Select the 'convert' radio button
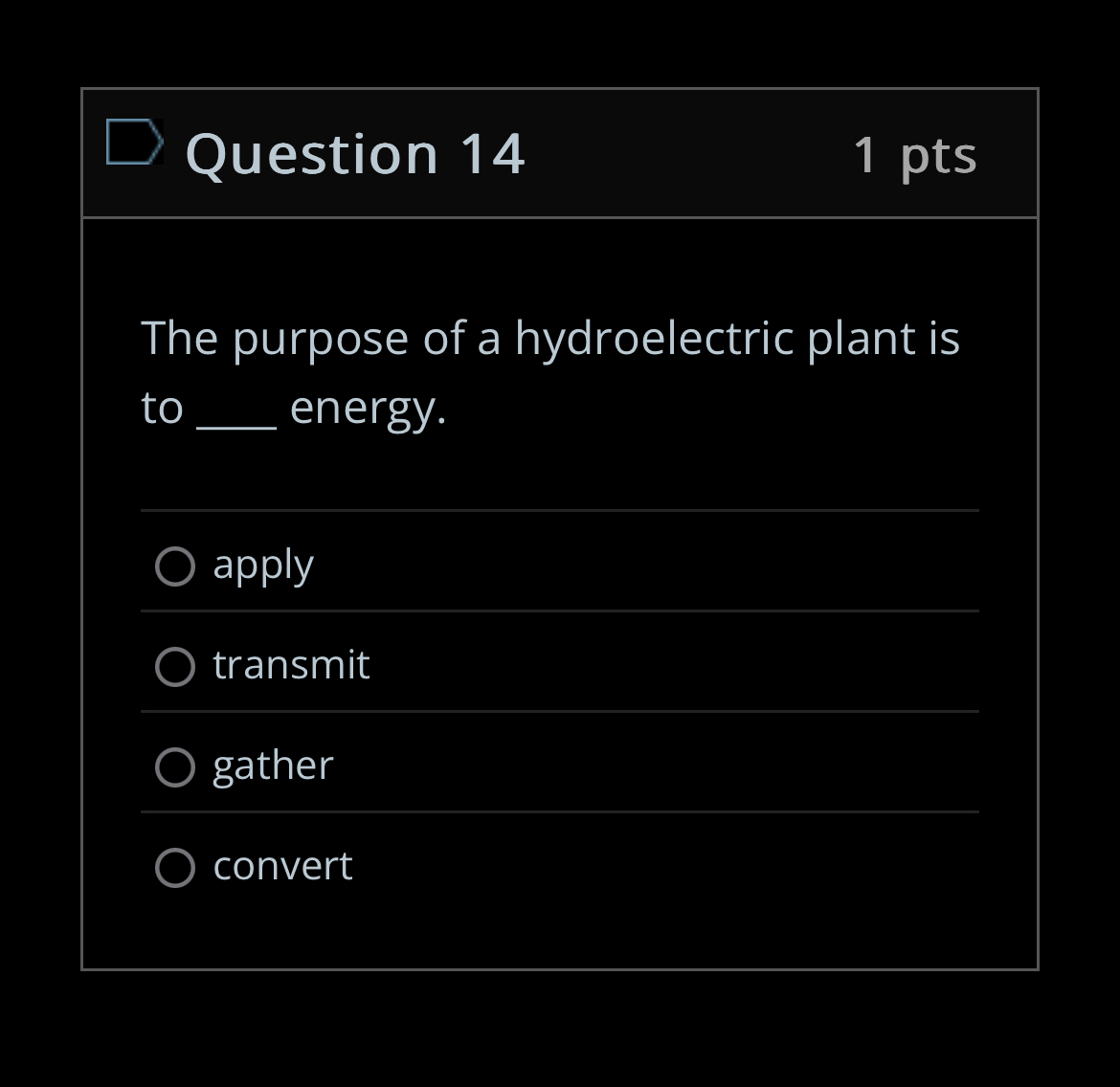The height and width of the screenshot is (1087, 1120). [175, 868]
